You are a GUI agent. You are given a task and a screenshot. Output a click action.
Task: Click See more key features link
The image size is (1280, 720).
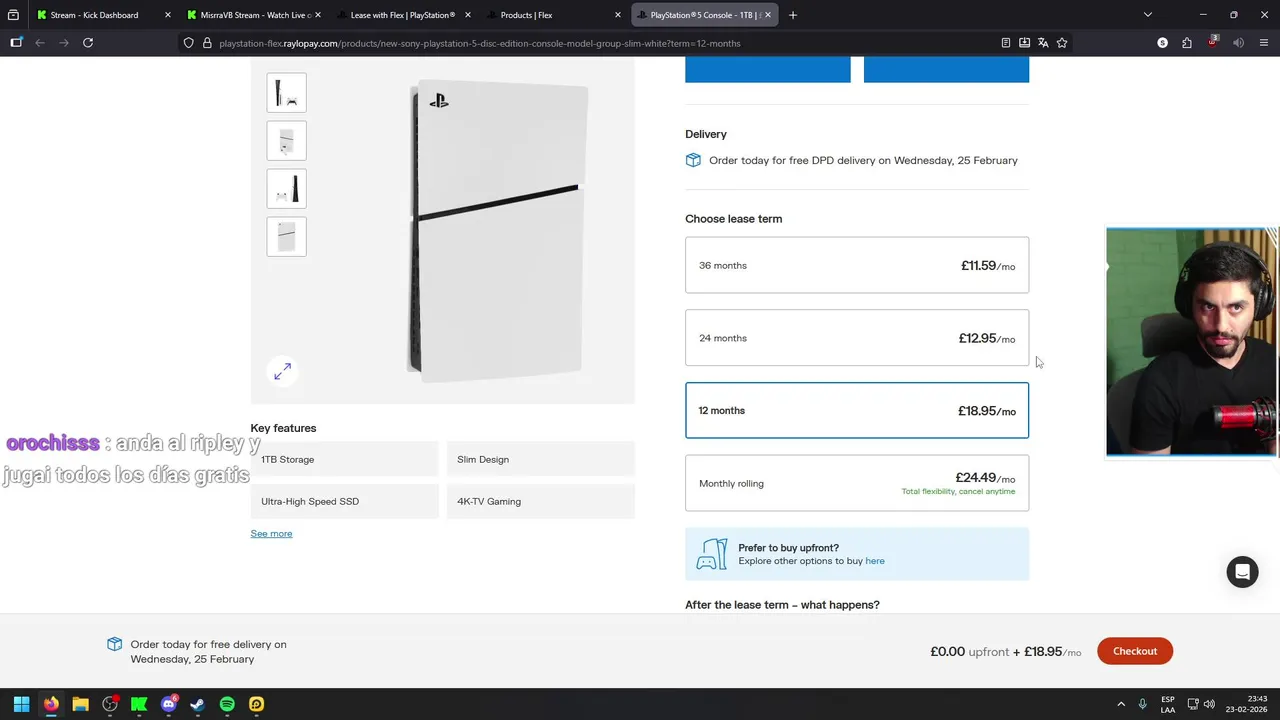[271, 533]
